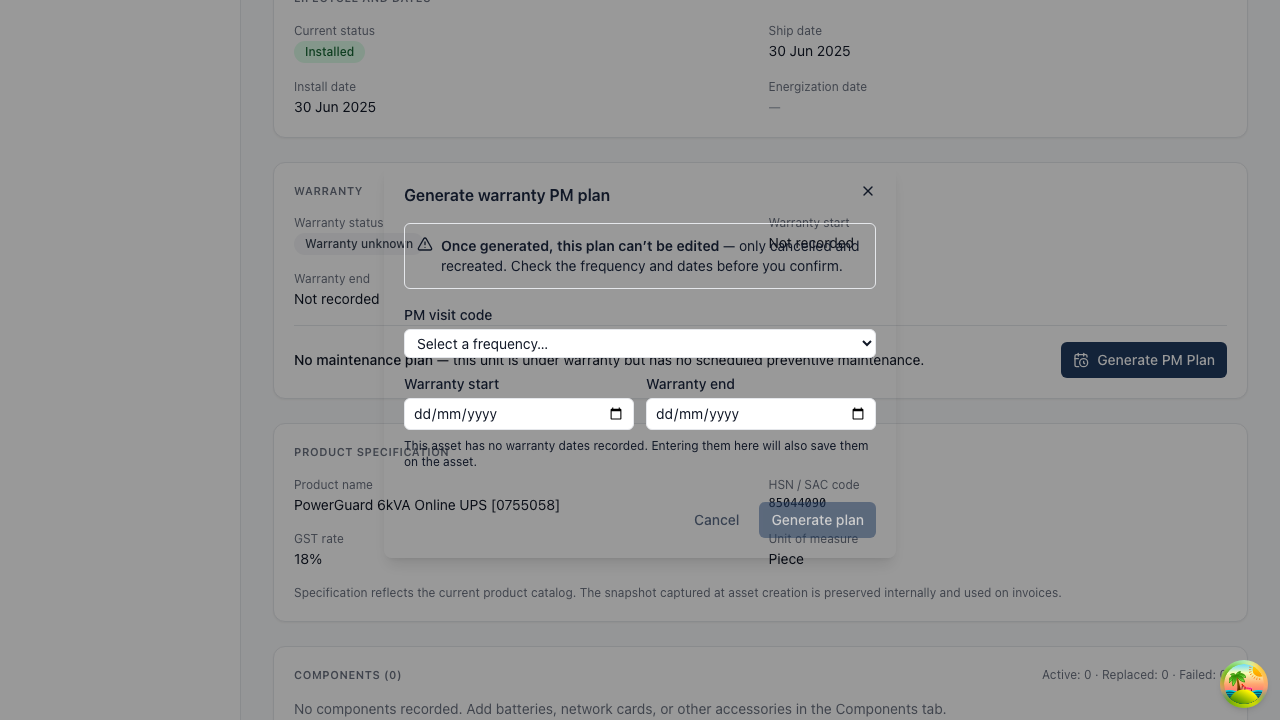
Task: Open the PM visit code frequency dropdown
Action: (x=640, y=344)
